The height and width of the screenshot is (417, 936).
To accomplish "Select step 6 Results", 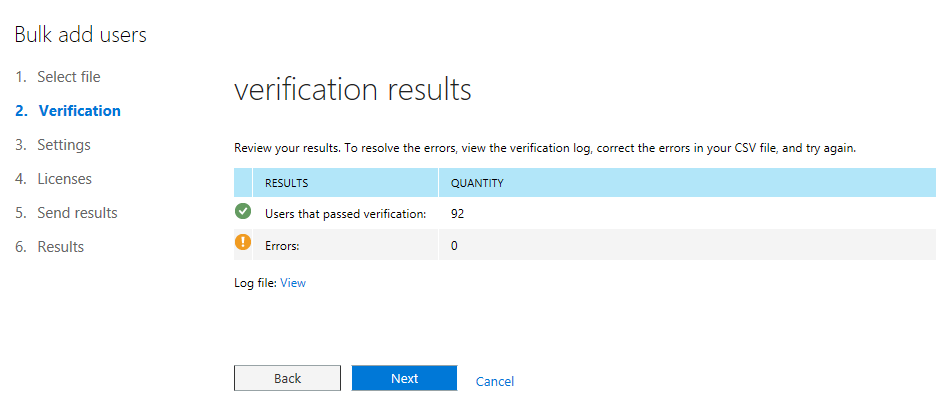I will point(50,247).
